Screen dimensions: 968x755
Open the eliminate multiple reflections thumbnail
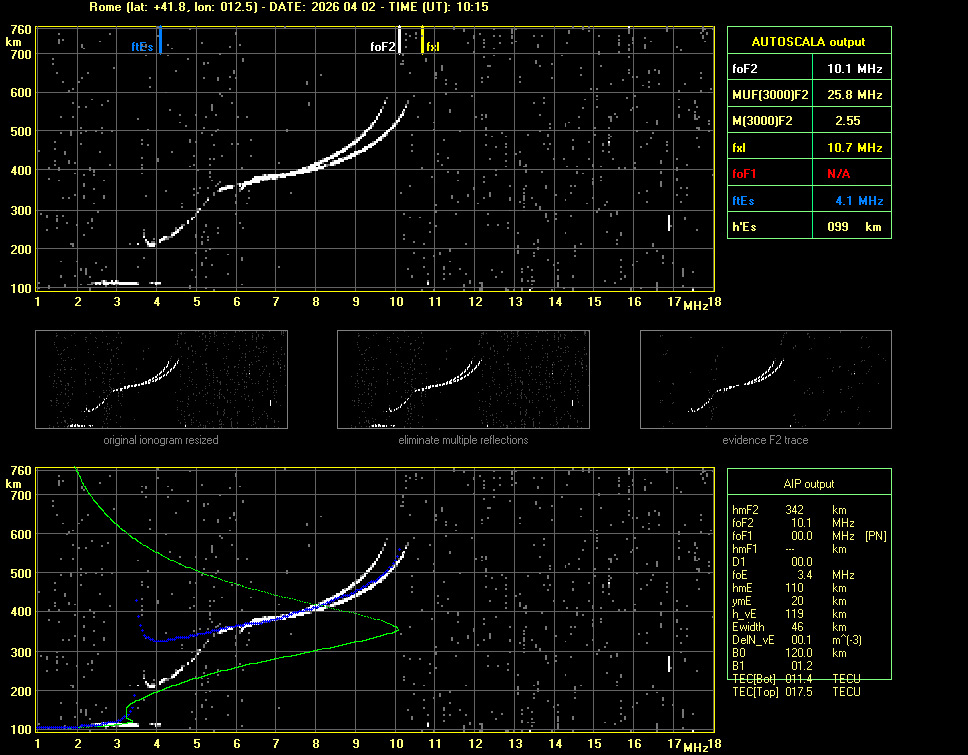463,379
